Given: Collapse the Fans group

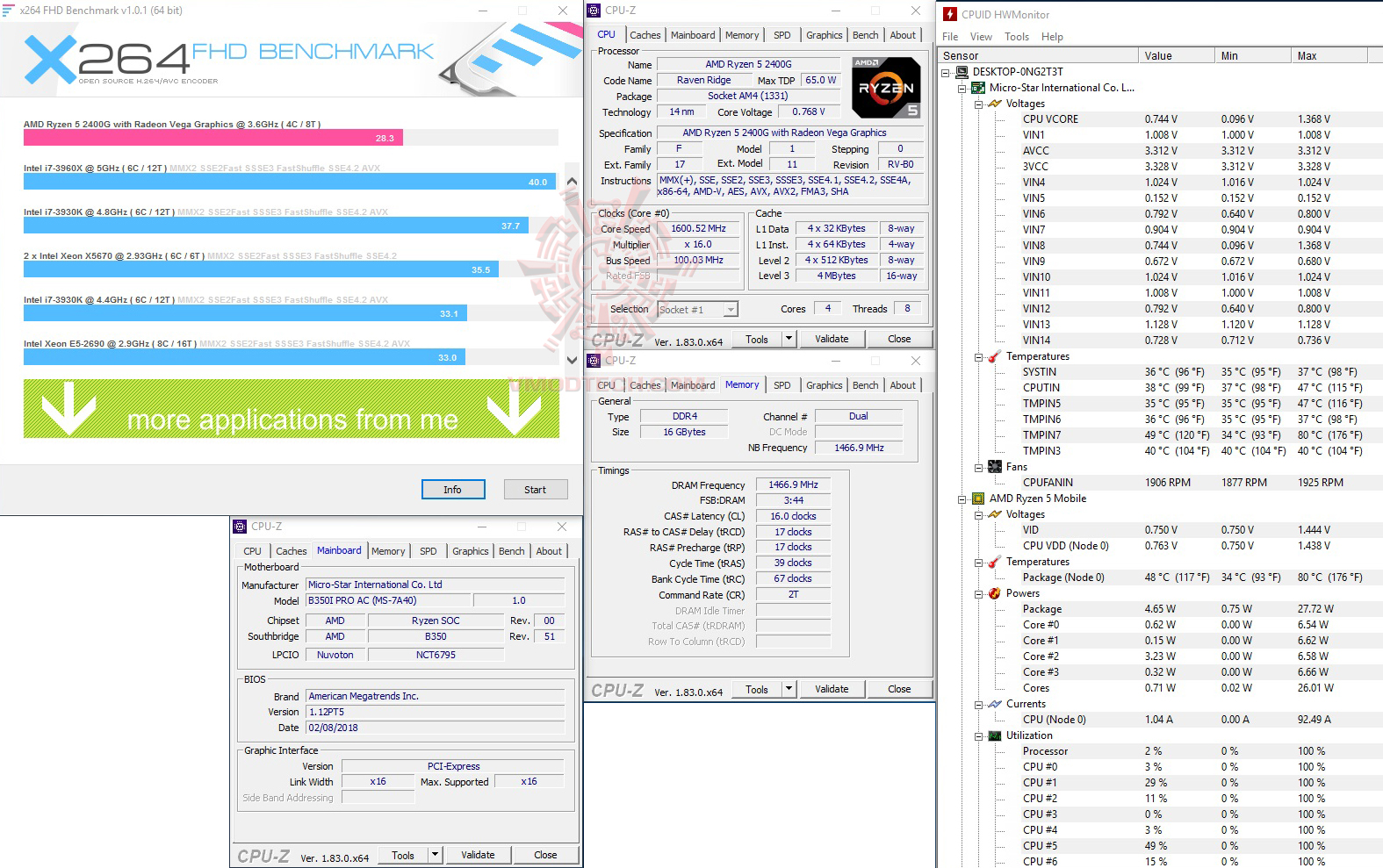Looking at the screenshot, I should coord(978,467).
